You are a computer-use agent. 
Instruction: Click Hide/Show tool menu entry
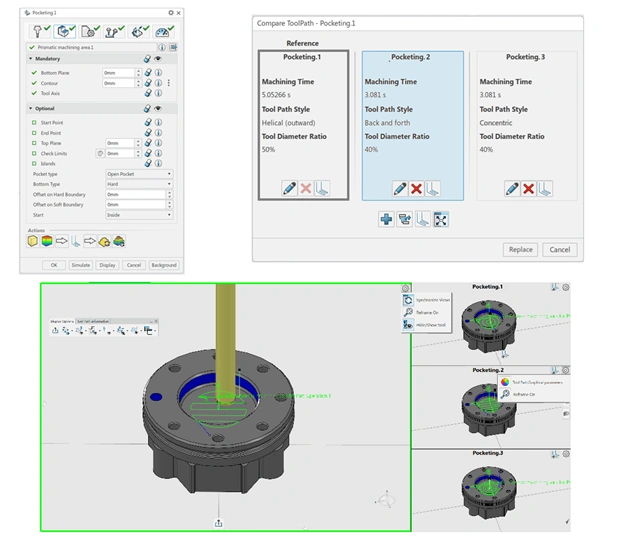[x=427, y=325]
